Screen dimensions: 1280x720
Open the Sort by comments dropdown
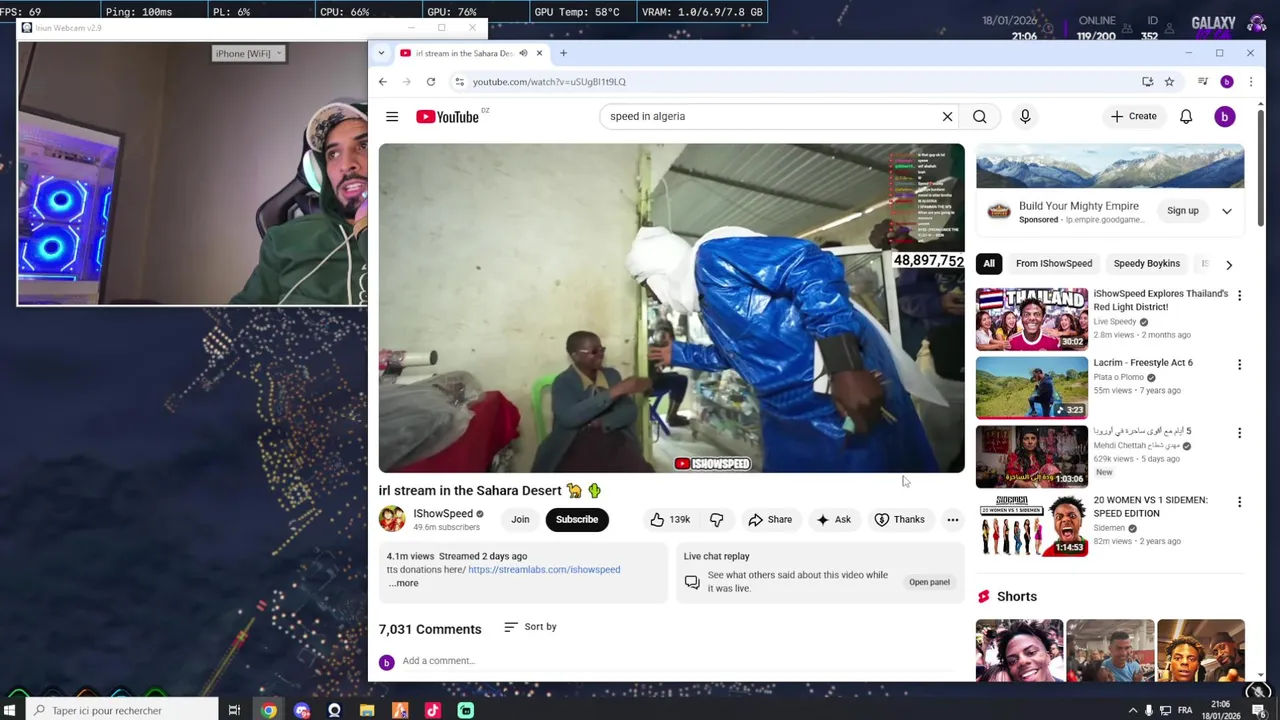[530, 627]
